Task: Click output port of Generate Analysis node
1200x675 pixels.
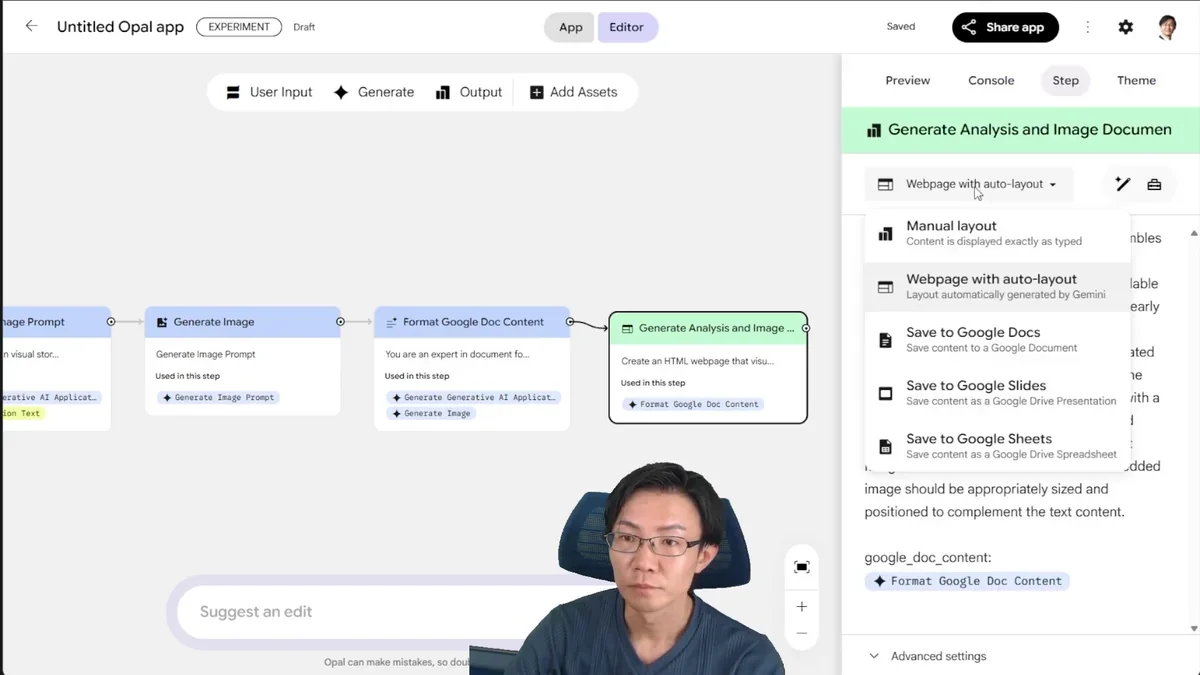Action: click(x=806, y=328)
